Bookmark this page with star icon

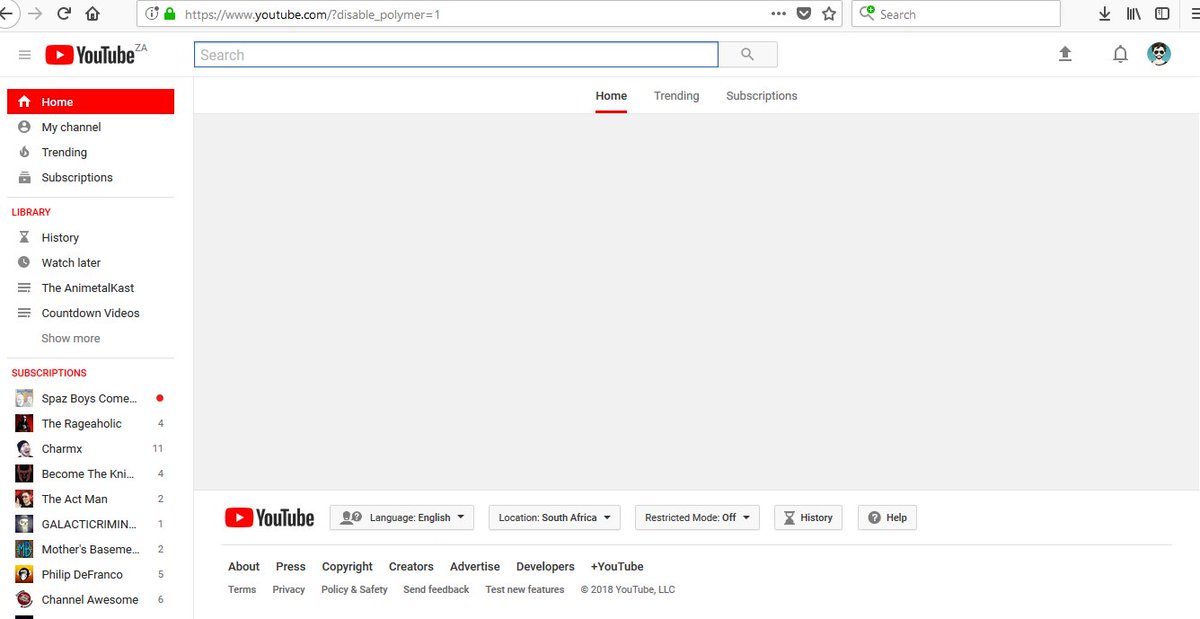click(829, 14)
